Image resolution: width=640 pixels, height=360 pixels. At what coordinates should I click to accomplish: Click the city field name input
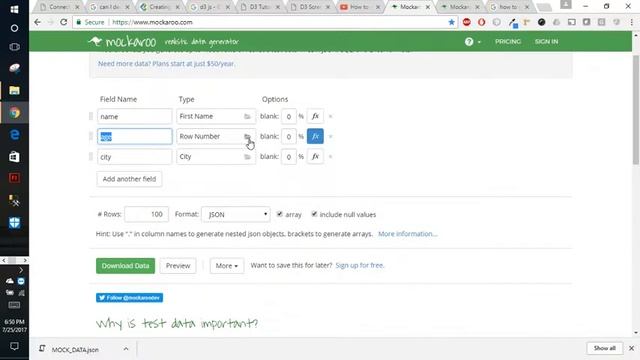click(x=135, y=157)
